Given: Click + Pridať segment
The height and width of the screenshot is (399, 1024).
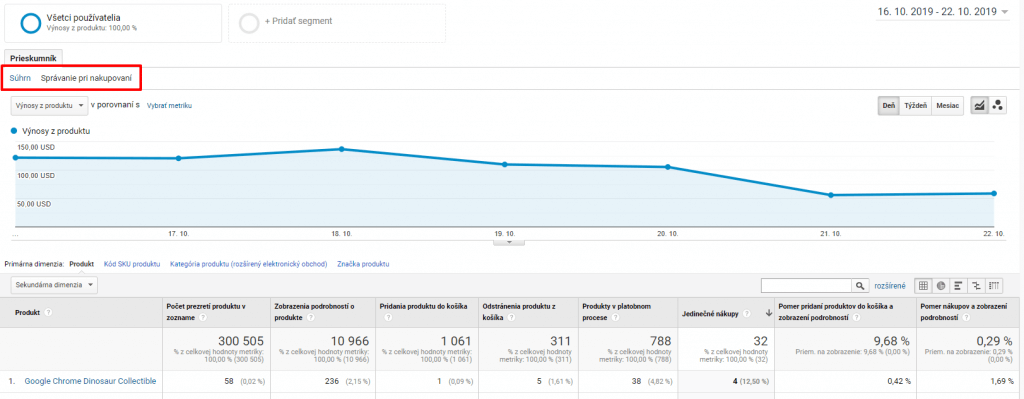Looking at the screenshot, I should pyautogui.click(x=298, y=21).
